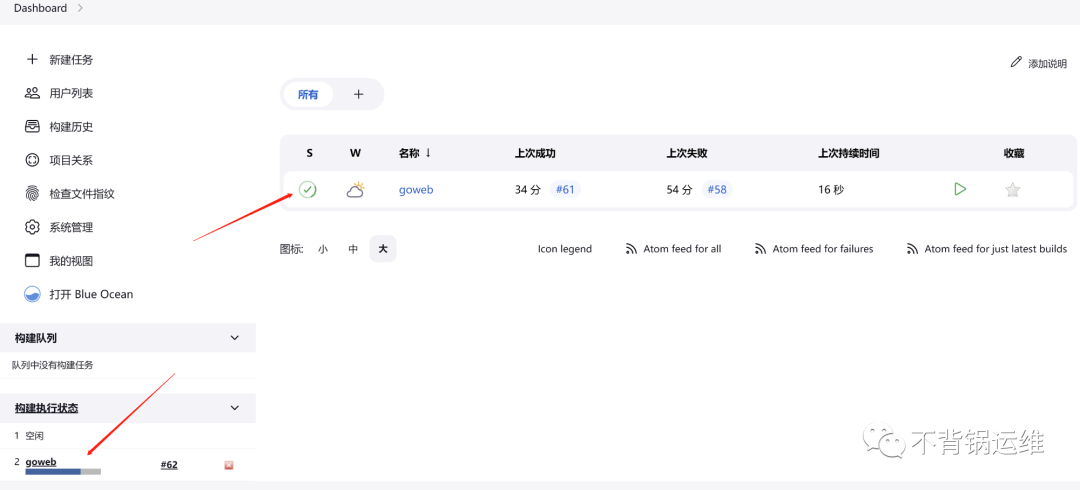The width and height of the screenshot is (1080, 490).
Task: Sort by the W weather column header
Action: coord(355,153)
